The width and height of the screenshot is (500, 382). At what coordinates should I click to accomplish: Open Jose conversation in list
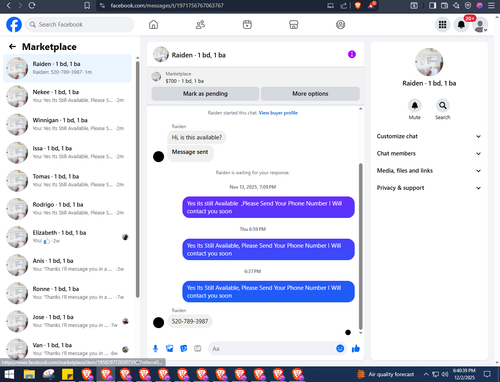68,321
